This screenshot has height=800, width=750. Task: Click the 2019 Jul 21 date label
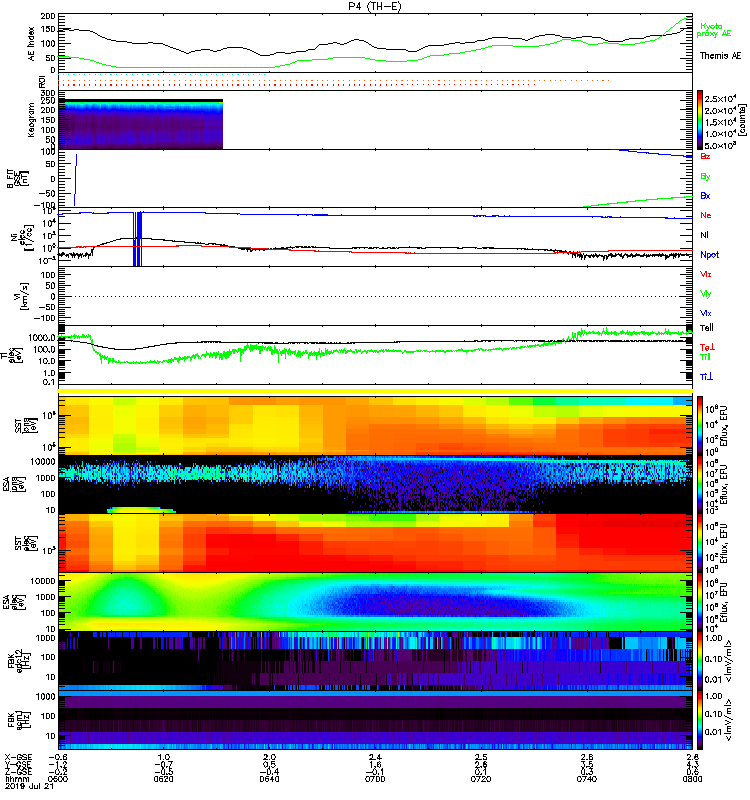[29, 787]
